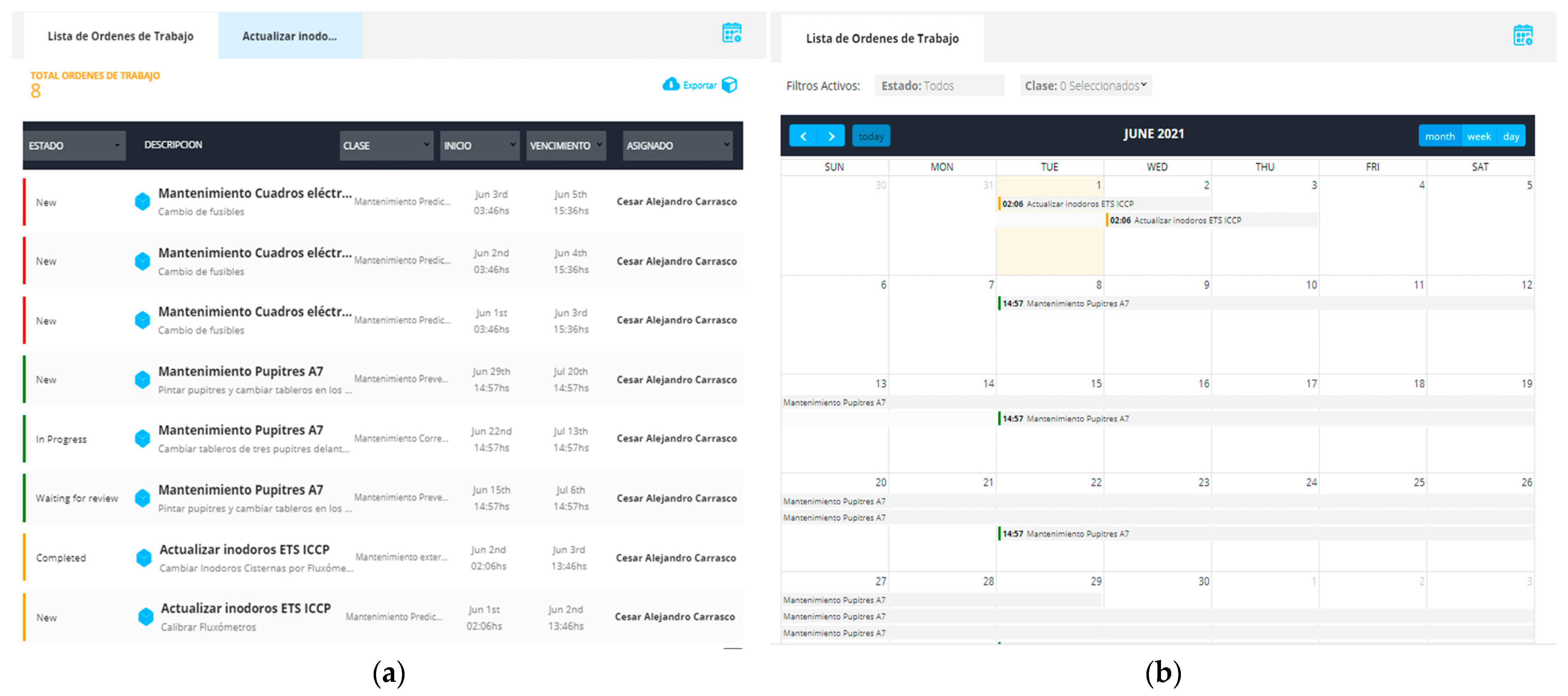
Task: Select left Lista de Ordenes de Trabajo tab
Action: coord(120,37)
